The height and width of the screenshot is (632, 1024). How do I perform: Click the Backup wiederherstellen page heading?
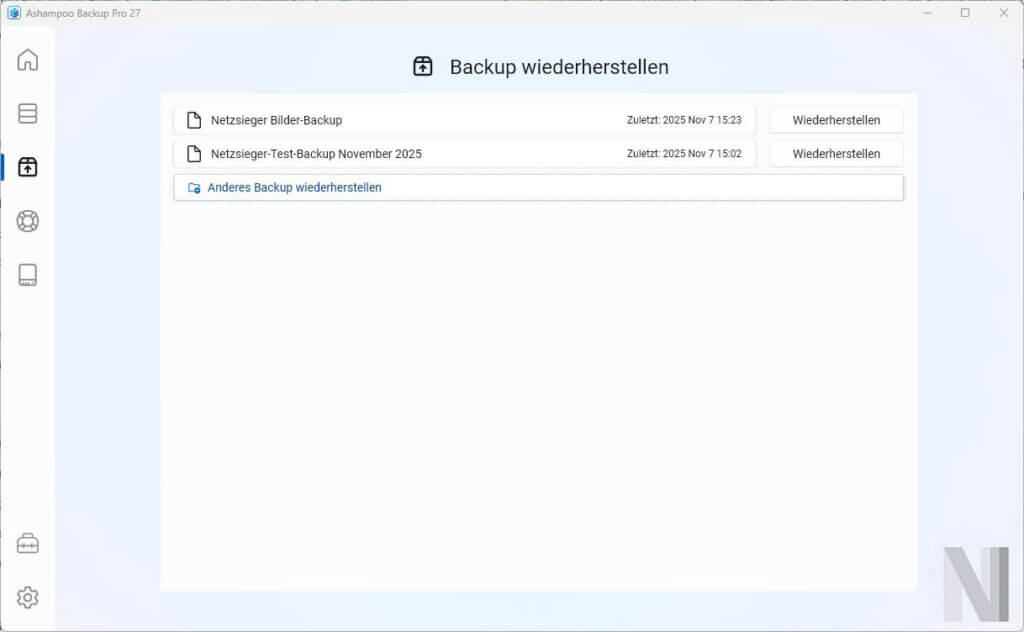(560, 67)
